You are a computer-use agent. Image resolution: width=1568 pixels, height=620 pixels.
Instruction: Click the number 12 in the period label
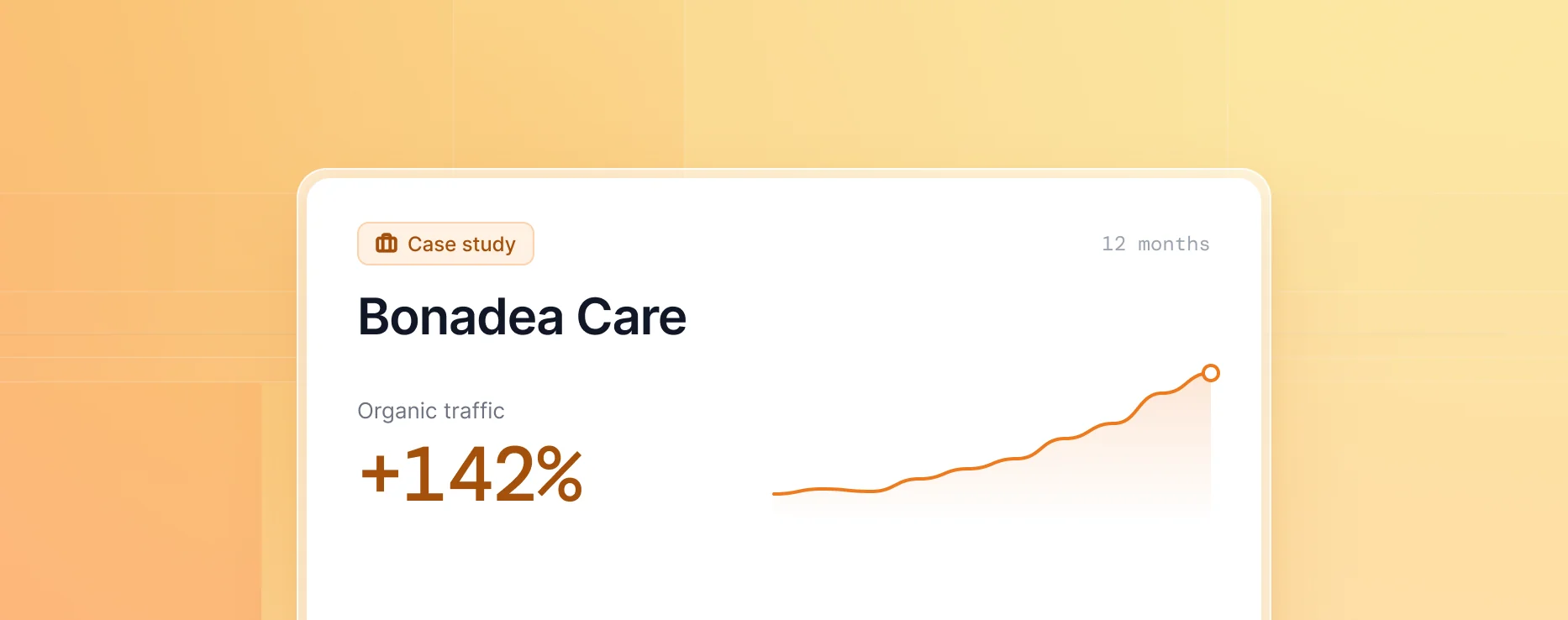(x=1113, y=244)
